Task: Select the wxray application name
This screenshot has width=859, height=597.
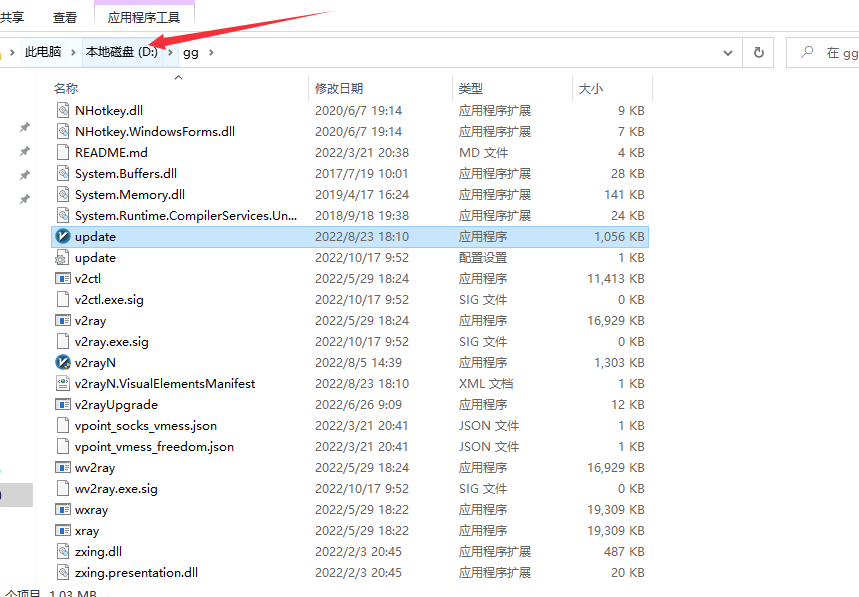Action: (91, 509)
